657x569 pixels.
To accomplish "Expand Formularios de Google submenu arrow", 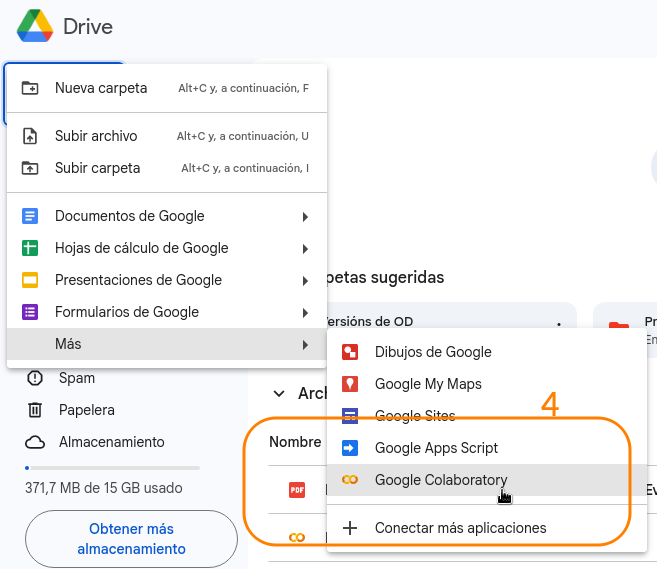I will coord(305,313).
